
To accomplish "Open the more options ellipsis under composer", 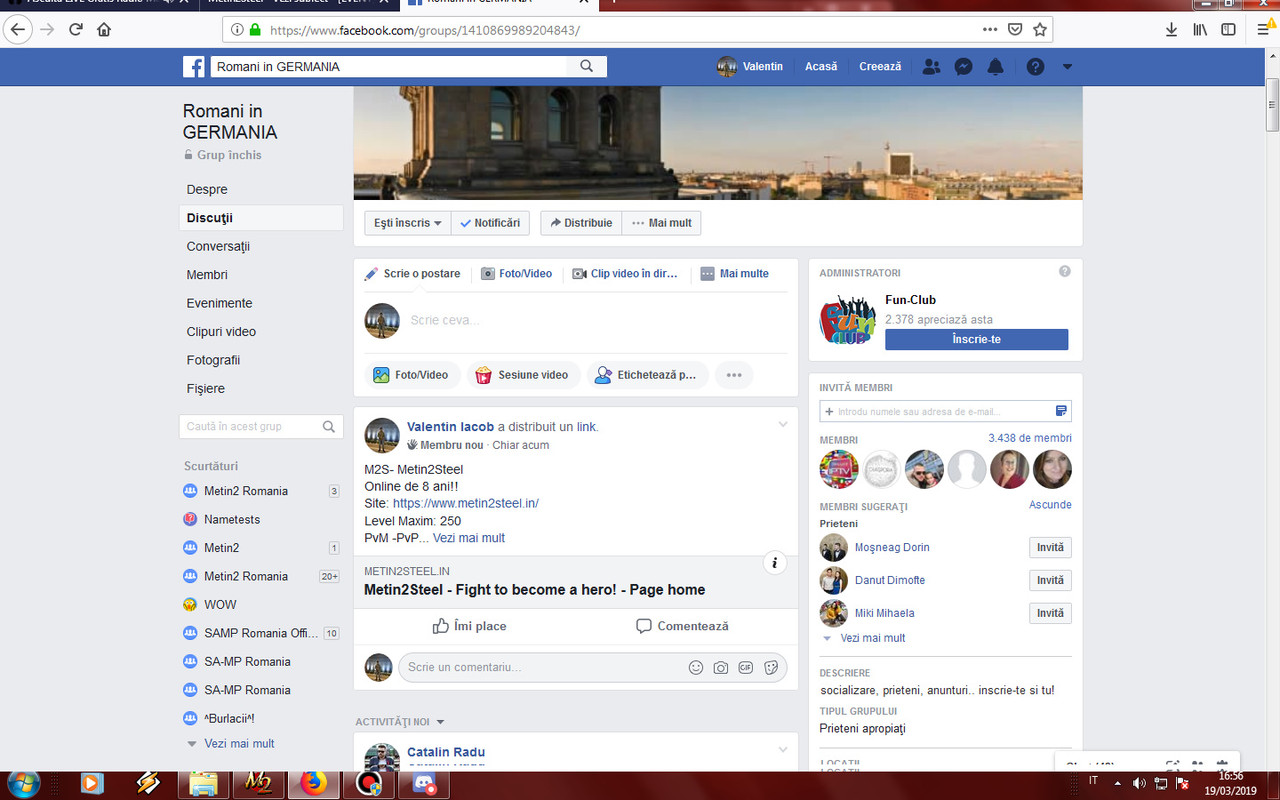I will pos(734,375).
